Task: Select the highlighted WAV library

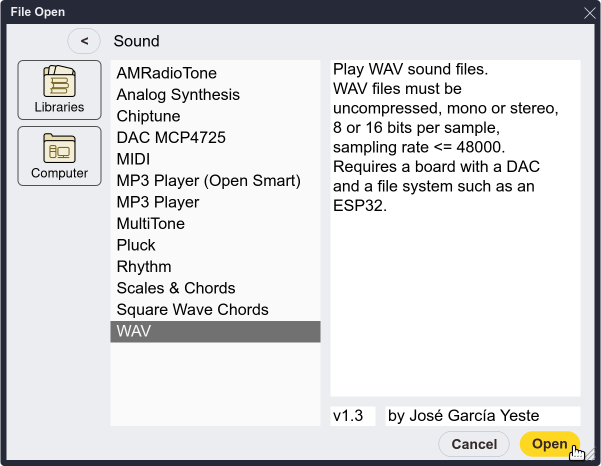Action: click(x=134, y=331)
